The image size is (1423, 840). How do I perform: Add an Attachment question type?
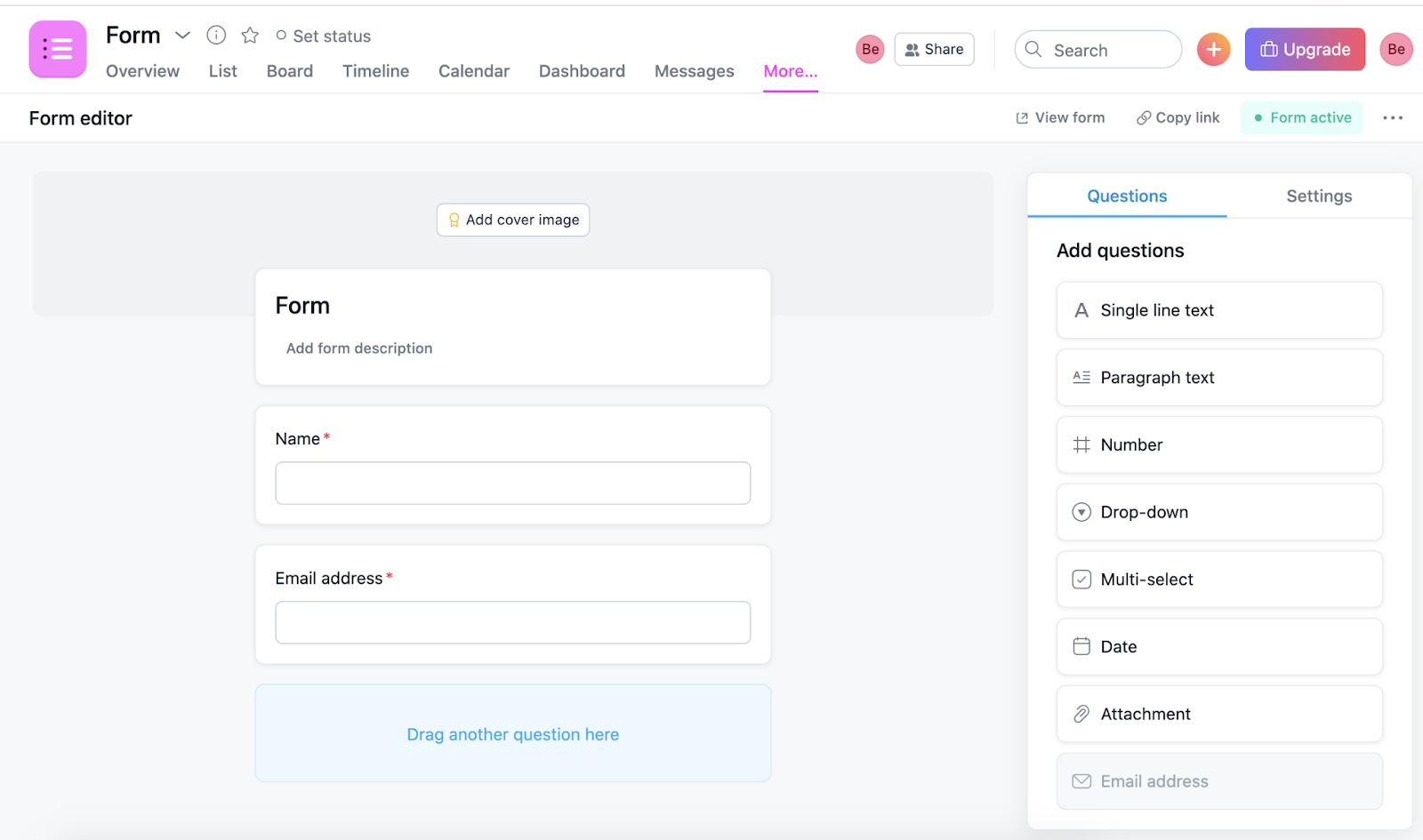coord(1218,714)
